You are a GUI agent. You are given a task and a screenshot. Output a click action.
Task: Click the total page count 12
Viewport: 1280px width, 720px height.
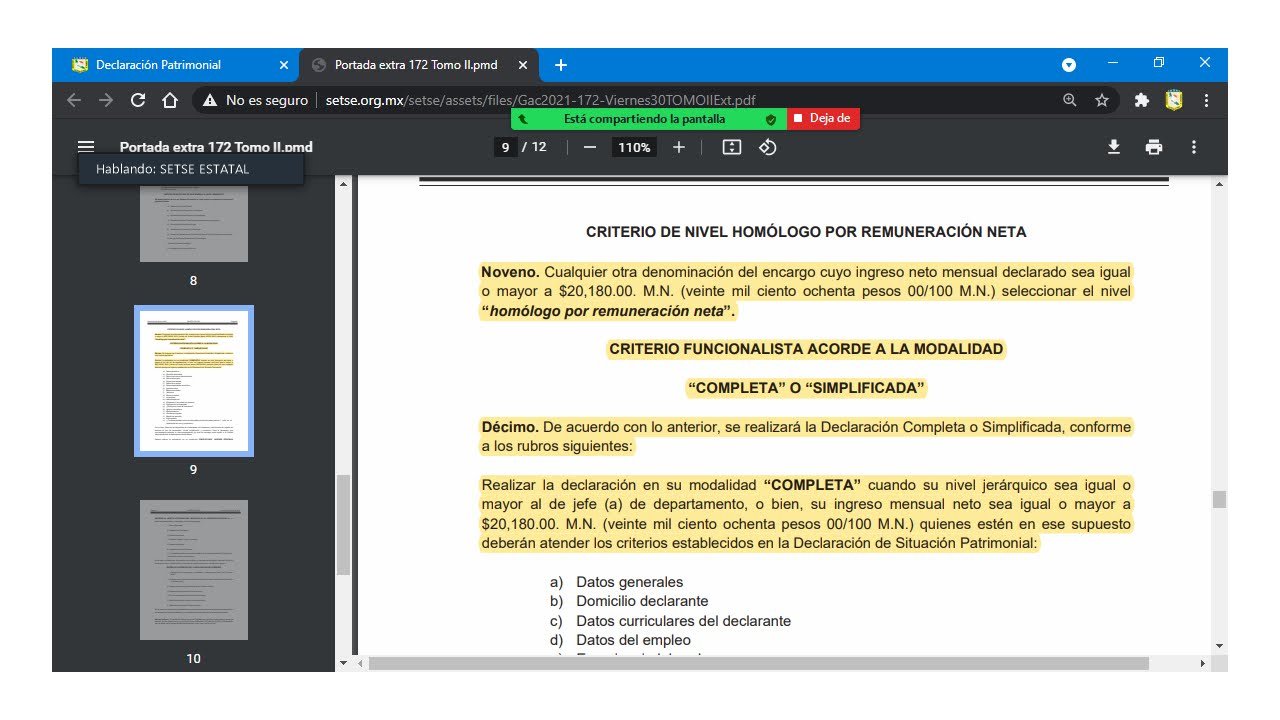pos(539,147)
